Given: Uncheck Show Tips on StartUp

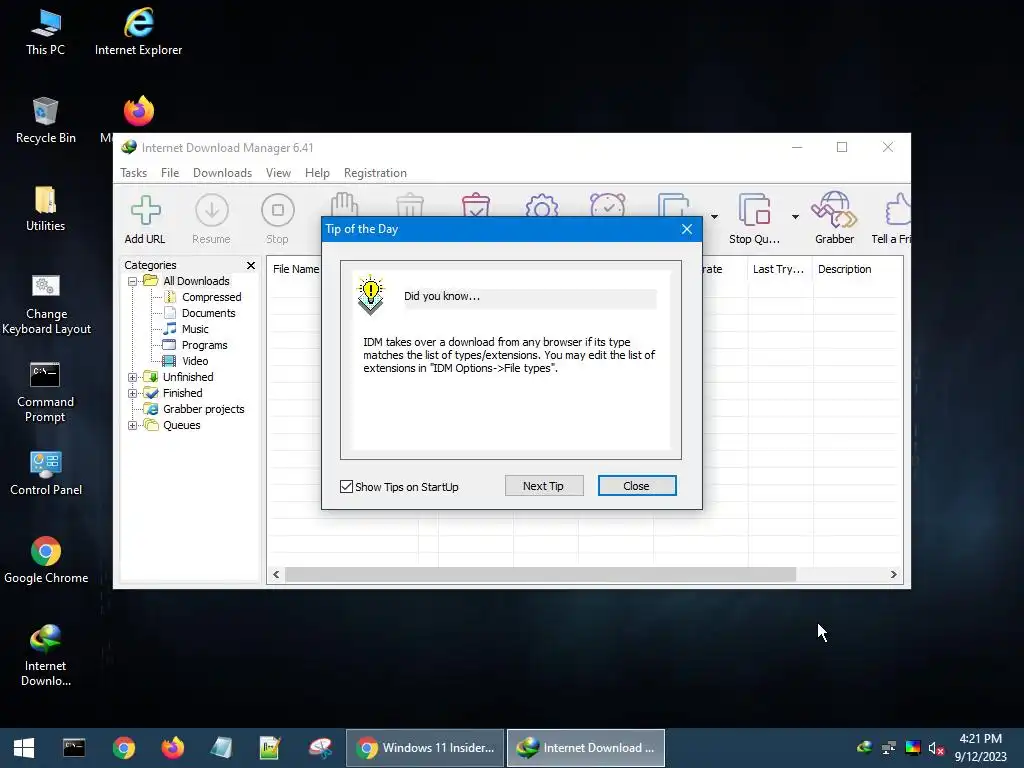Looking at the screenshot, I should [346, 487].
